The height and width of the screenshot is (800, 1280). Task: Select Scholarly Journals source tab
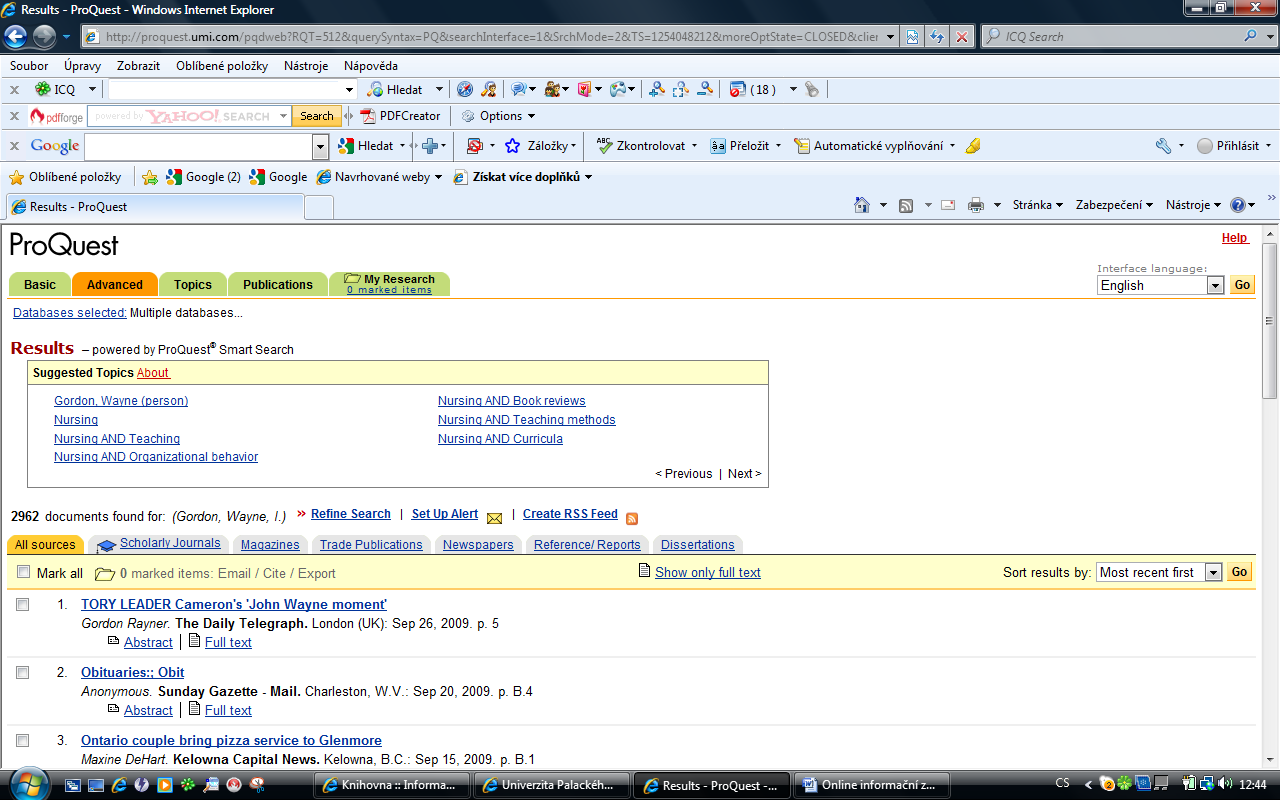(160, 544)
